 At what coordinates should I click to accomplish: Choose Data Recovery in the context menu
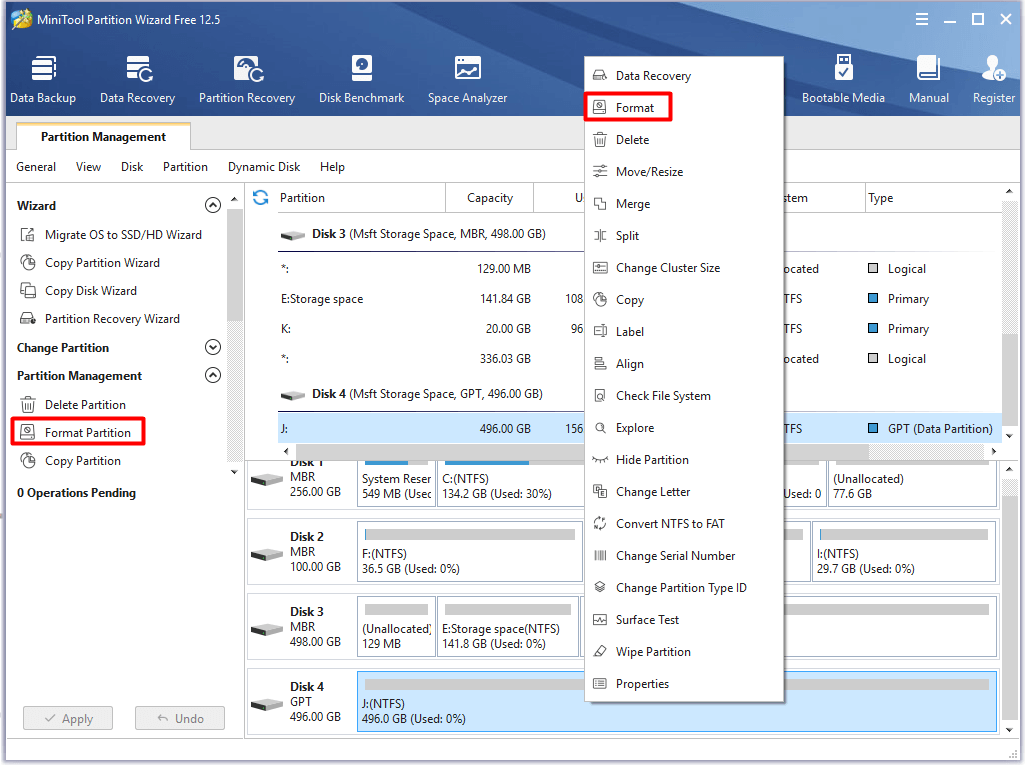[684, 76]
